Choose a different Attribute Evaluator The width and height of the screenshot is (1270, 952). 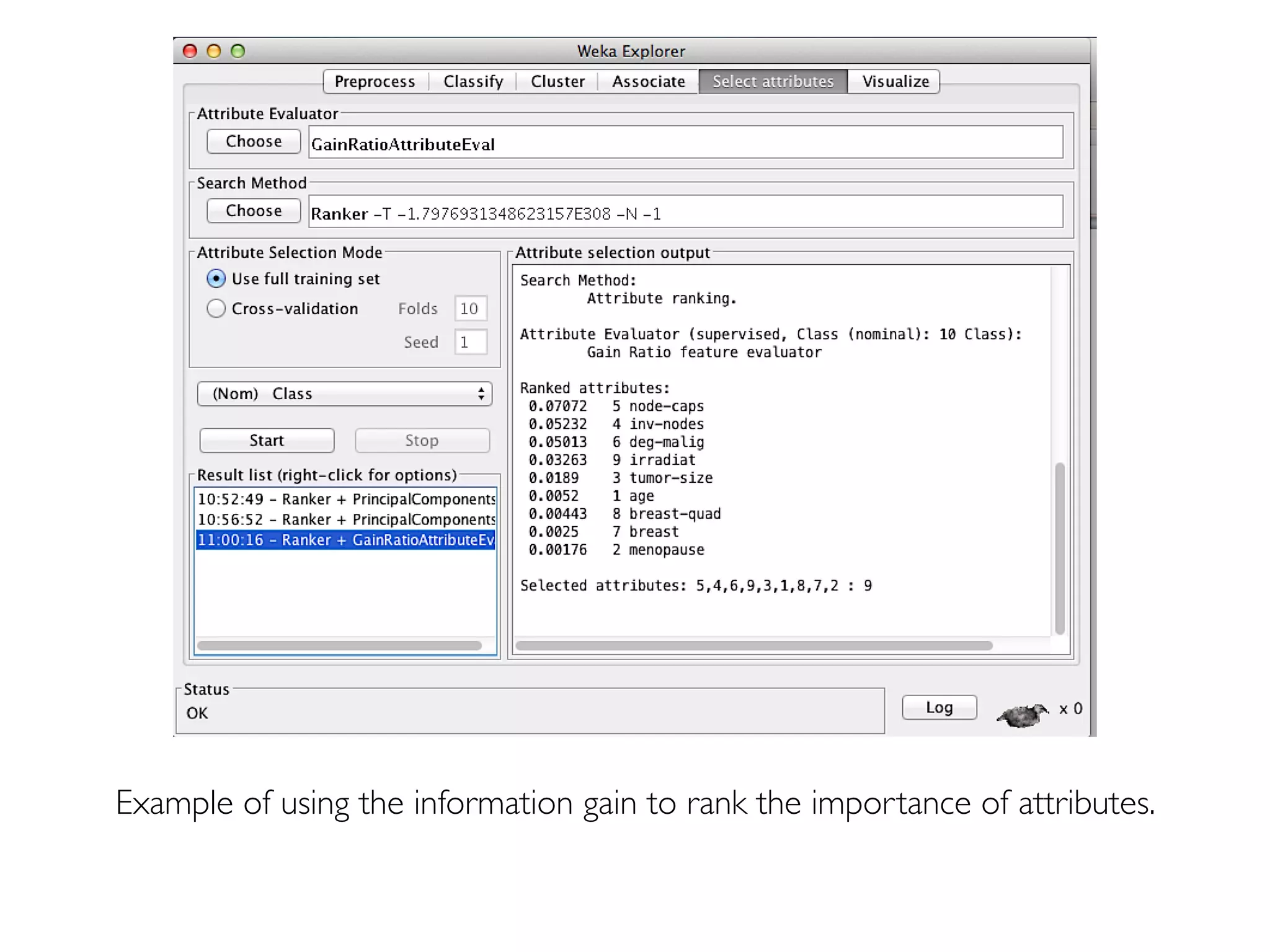[254, 141]
